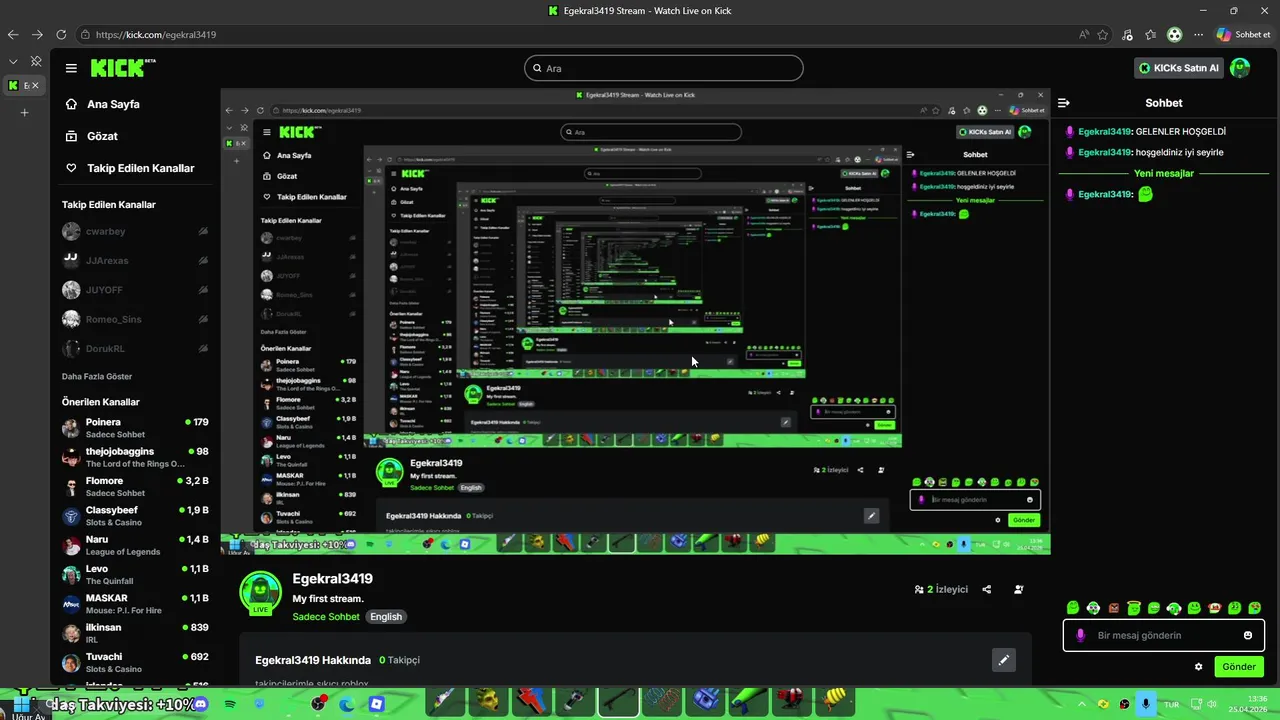The height and width of the screenshot is (720, 1280).
Task: Click the English language tag
Action: [x=386, y=617]
